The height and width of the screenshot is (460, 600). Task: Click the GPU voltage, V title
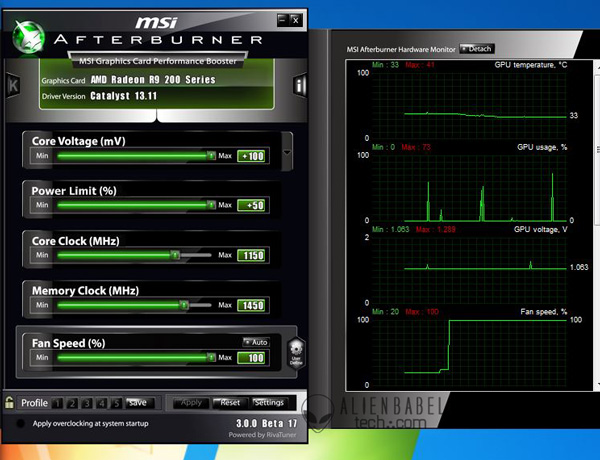tap(541, 229)
